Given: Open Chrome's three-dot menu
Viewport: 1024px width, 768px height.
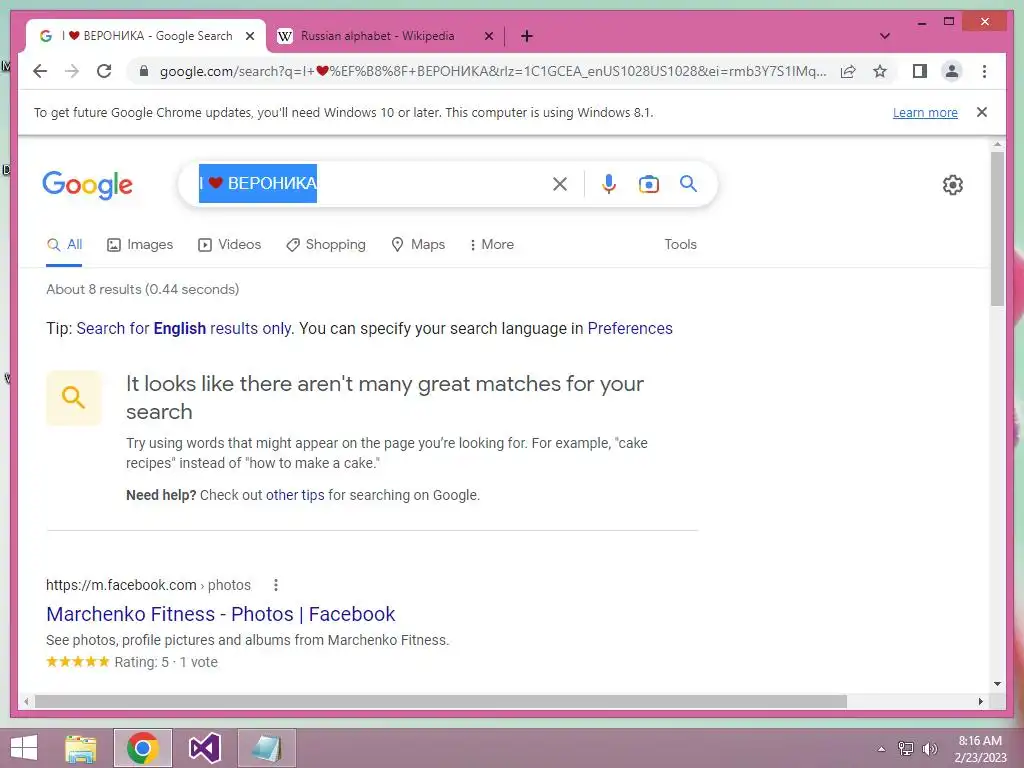Looking at the screenshot, I should (x=984, y=71).
